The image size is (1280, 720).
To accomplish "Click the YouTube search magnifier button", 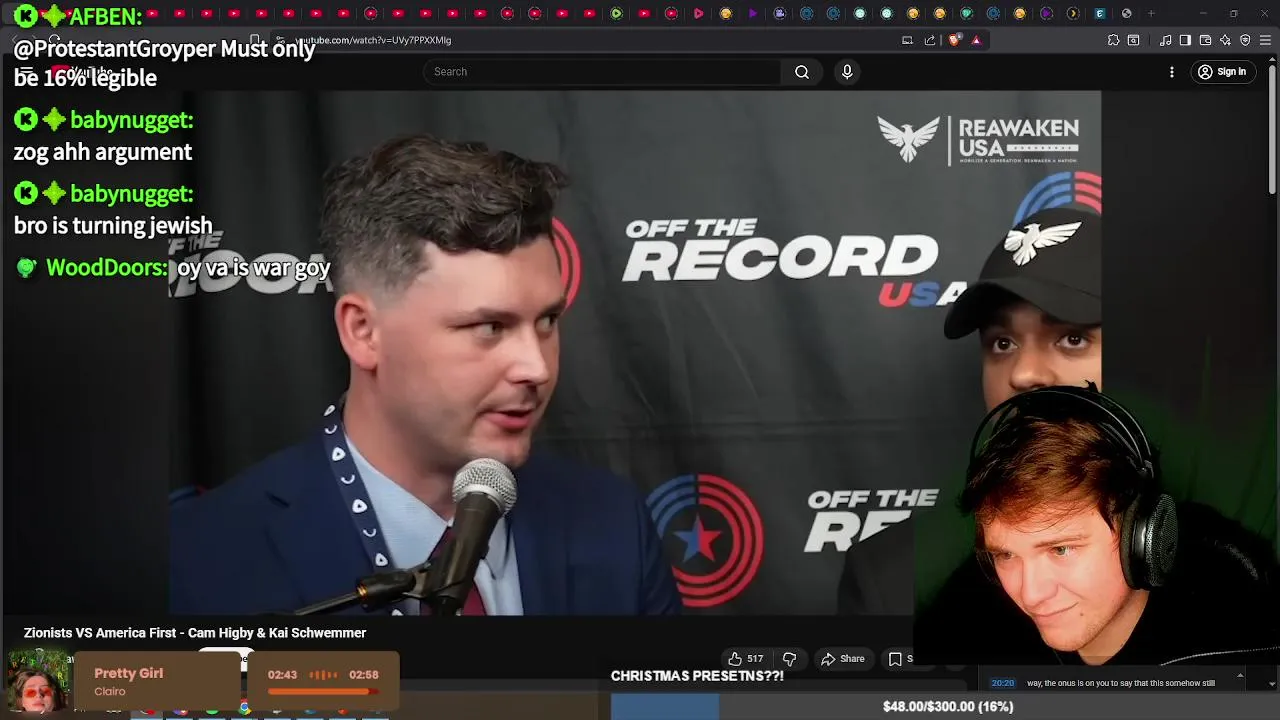I will click(x=802, y=72).
